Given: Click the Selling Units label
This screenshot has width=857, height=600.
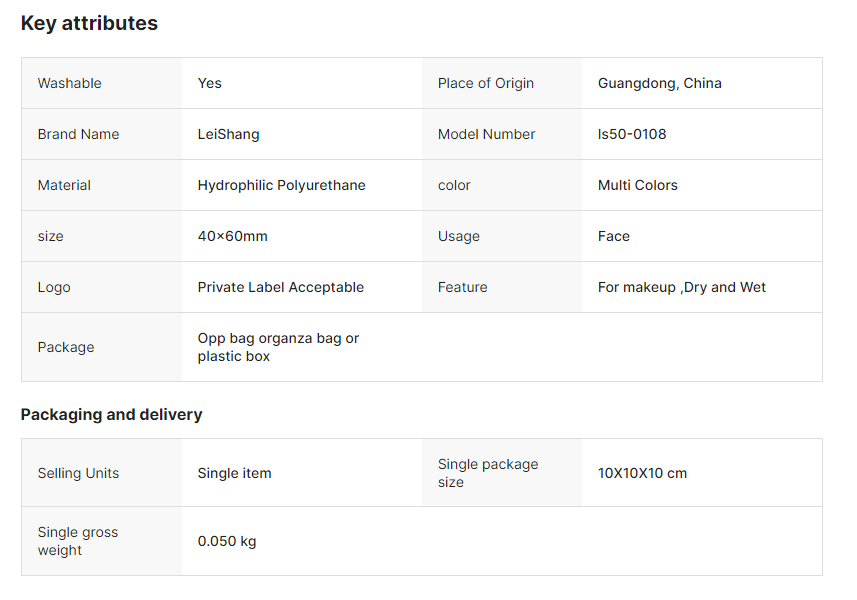Looking at the screenshot, I should [78, 473].
